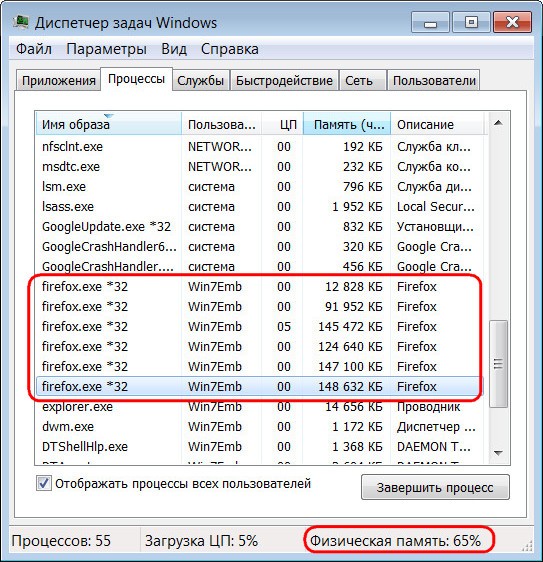The width and height of the screenshot is (543, 562).
Task: Click the Завершить процесс button
Action: pyautogui.click(x=435, y=487)
